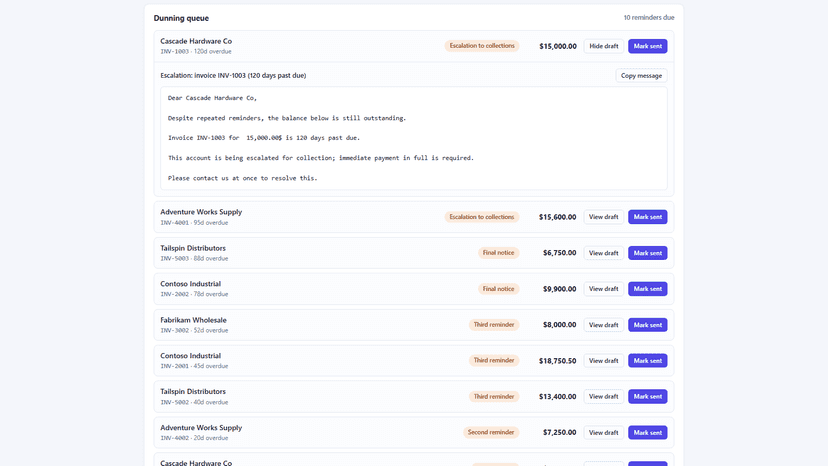Click 'INV-4001 · 95d overdue' text
Image resolution: width=828 pixels, height=466 pixels.
pyautogui.click(x=194, y=223)
